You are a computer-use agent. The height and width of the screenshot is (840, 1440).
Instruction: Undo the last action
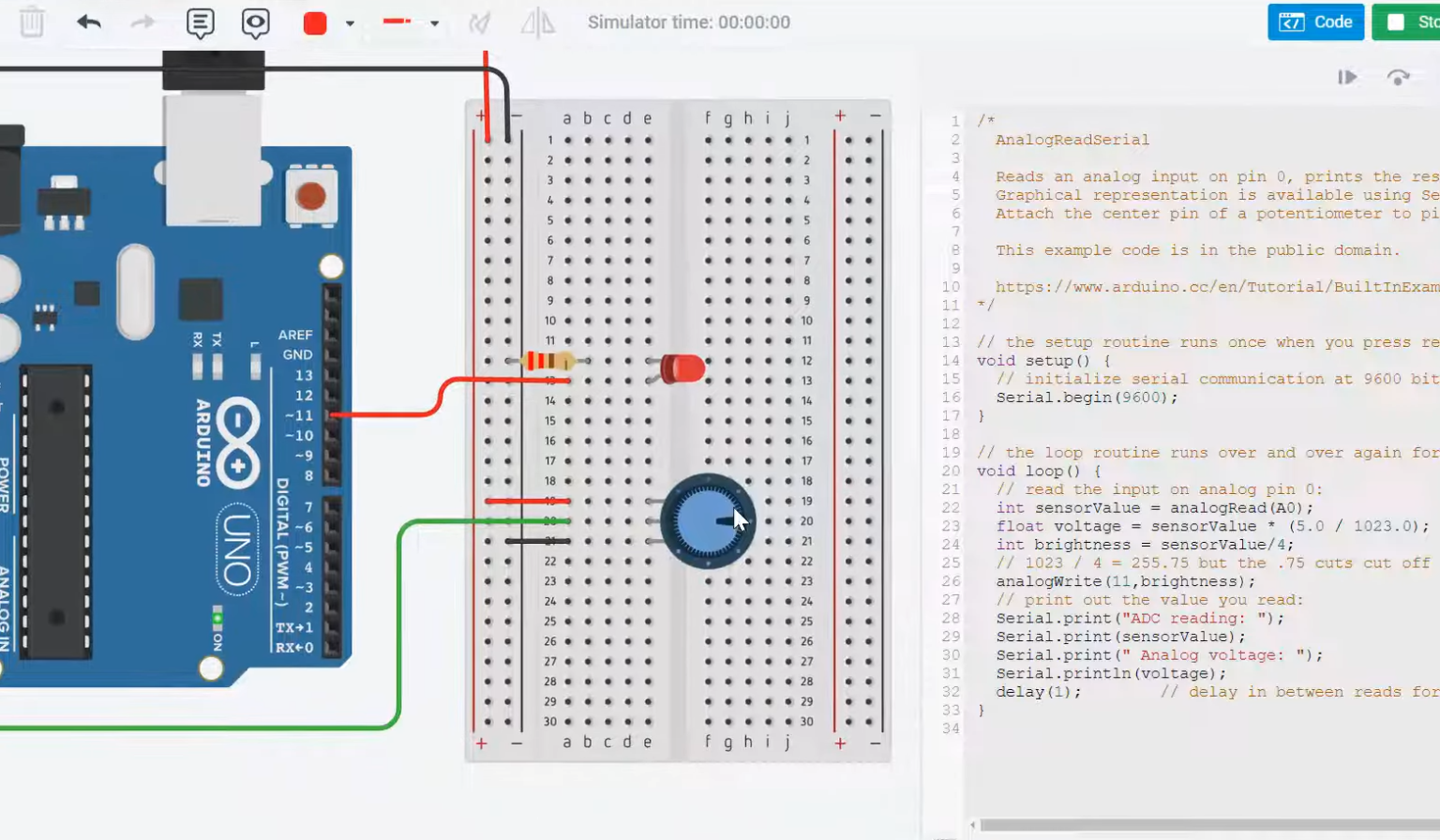pyautogui.click(x=89, y=22)
